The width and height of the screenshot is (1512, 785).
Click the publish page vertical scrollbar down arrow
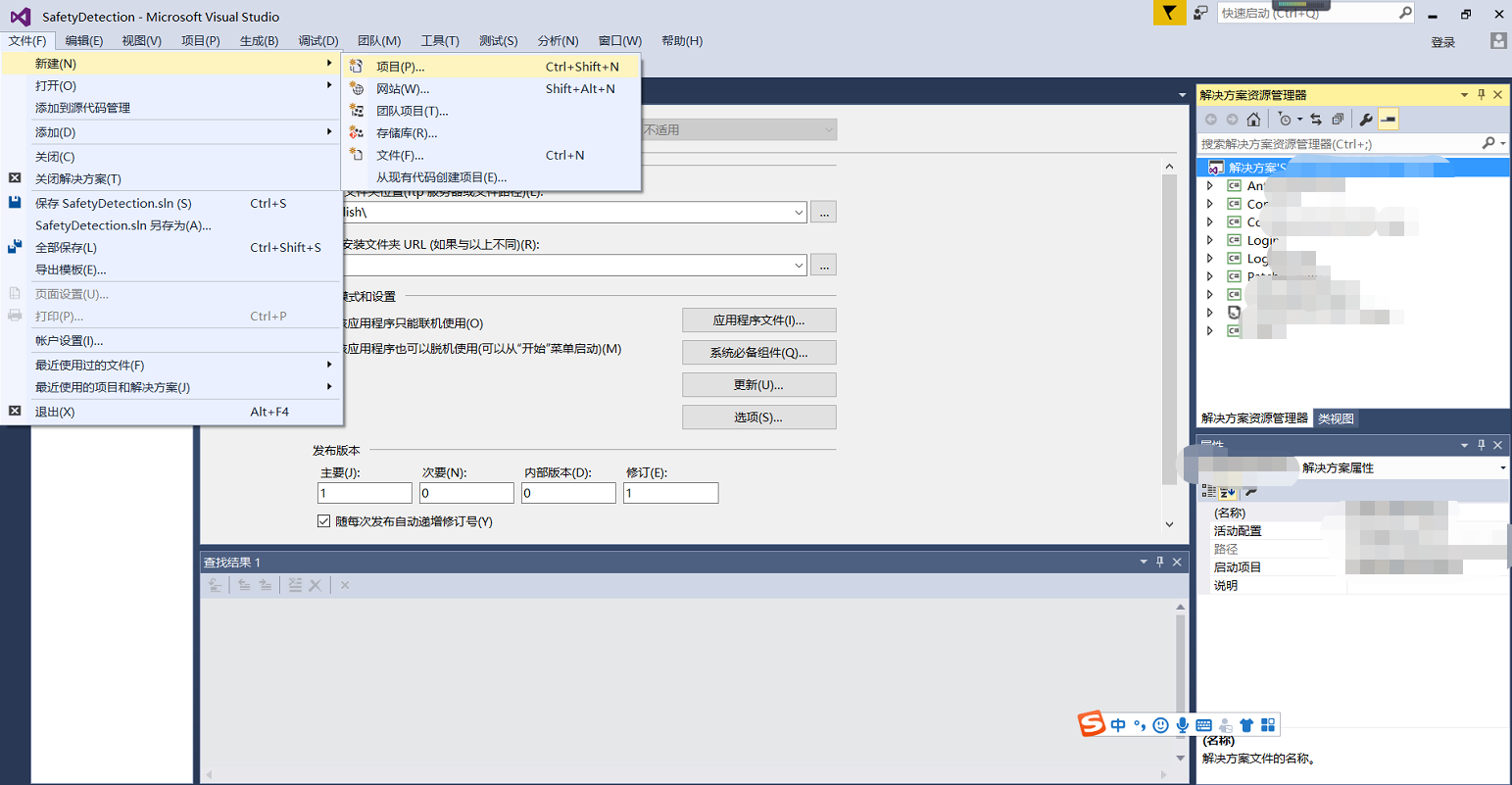pos(1169,524)
